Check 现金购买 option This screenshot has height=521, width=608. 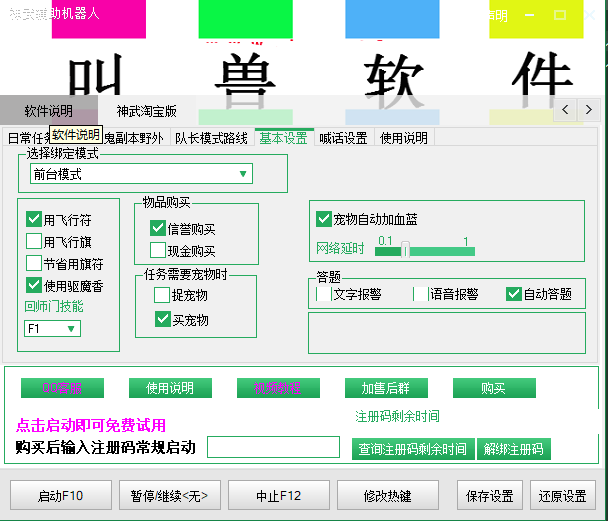click(x=158, y=250)
